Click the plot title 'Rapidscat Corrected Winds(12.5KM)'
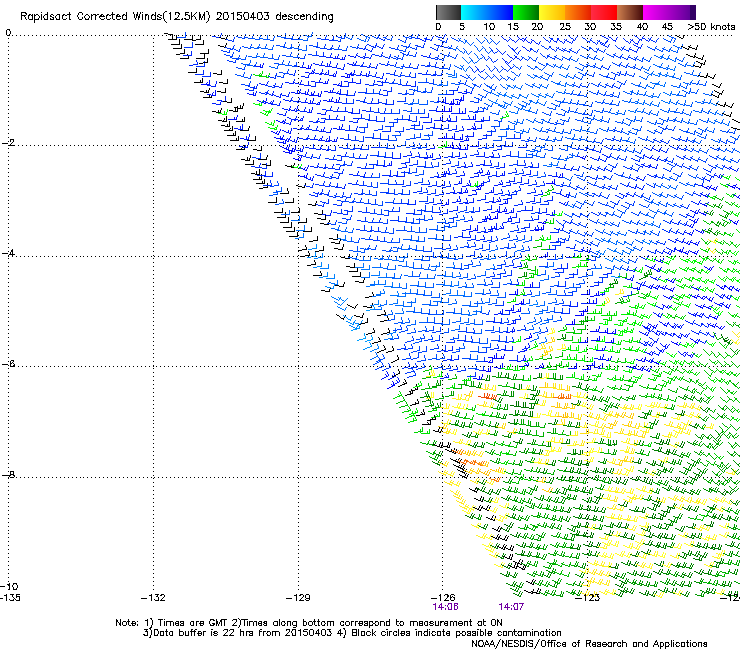 click(x=115, y=17)
